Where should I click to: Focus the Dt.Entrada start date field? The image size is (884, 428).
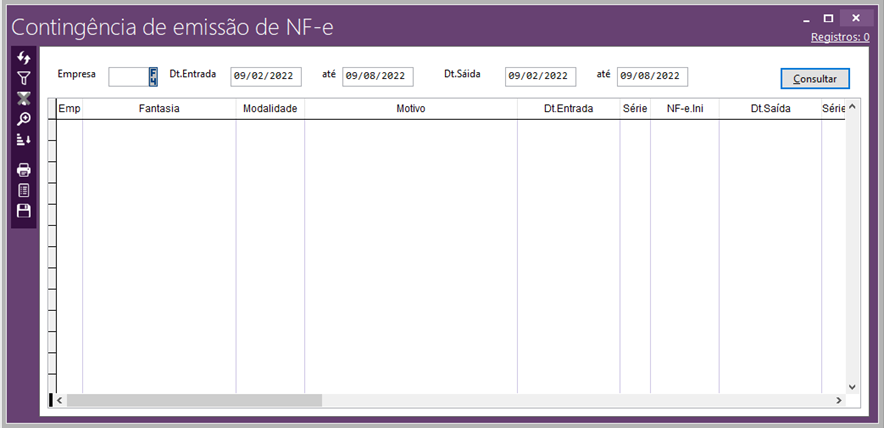tap(265, 76)
